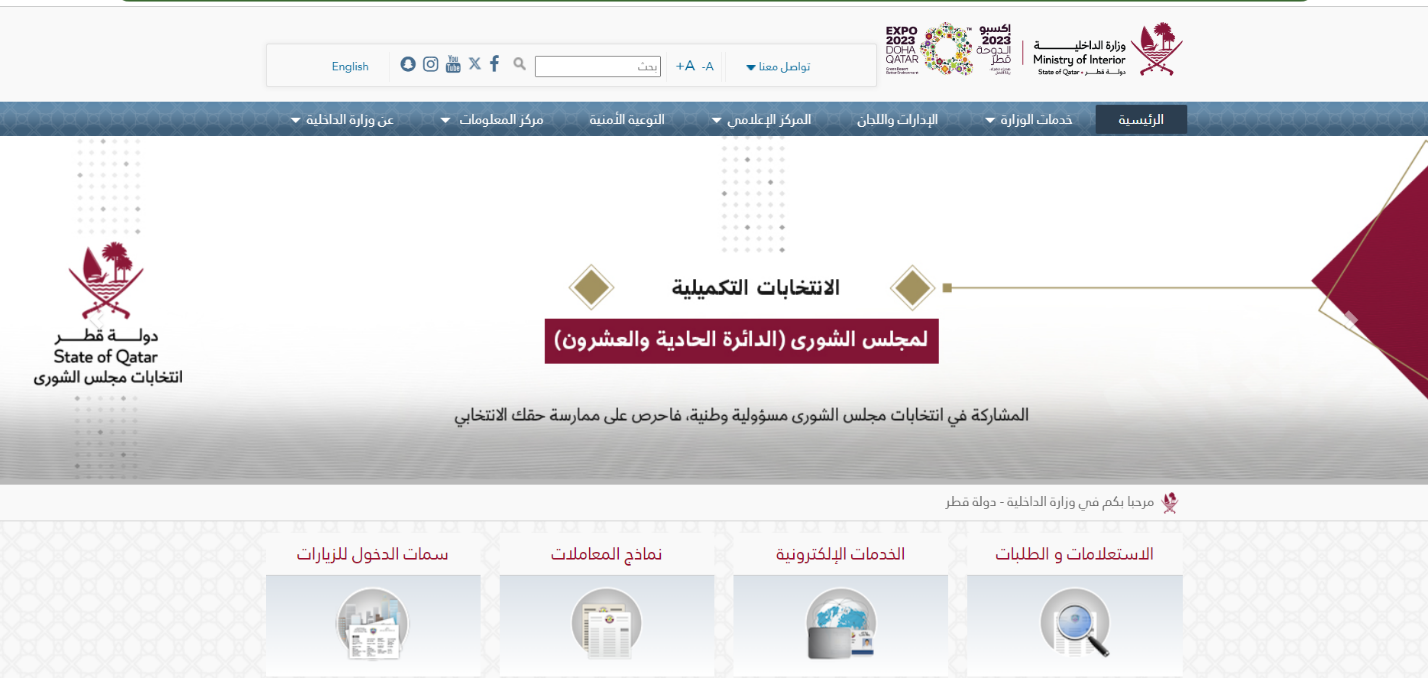Open the 'الإدارات واللجان' menu item
Screen dimensions: 1428x678
point(897,120)
